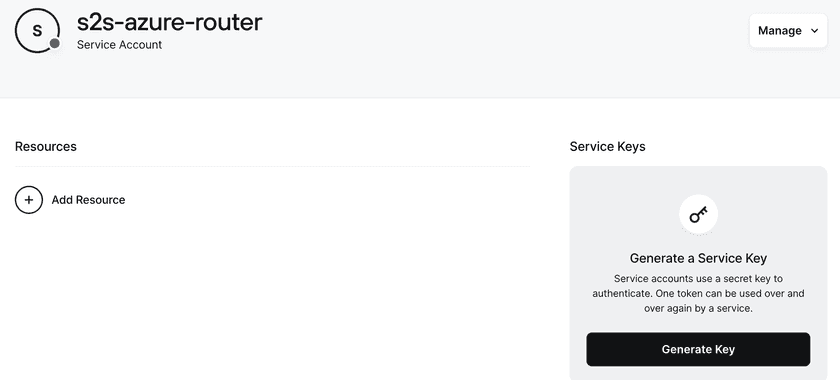Expand options via the Manage chevron arrow

pos(815,31)
